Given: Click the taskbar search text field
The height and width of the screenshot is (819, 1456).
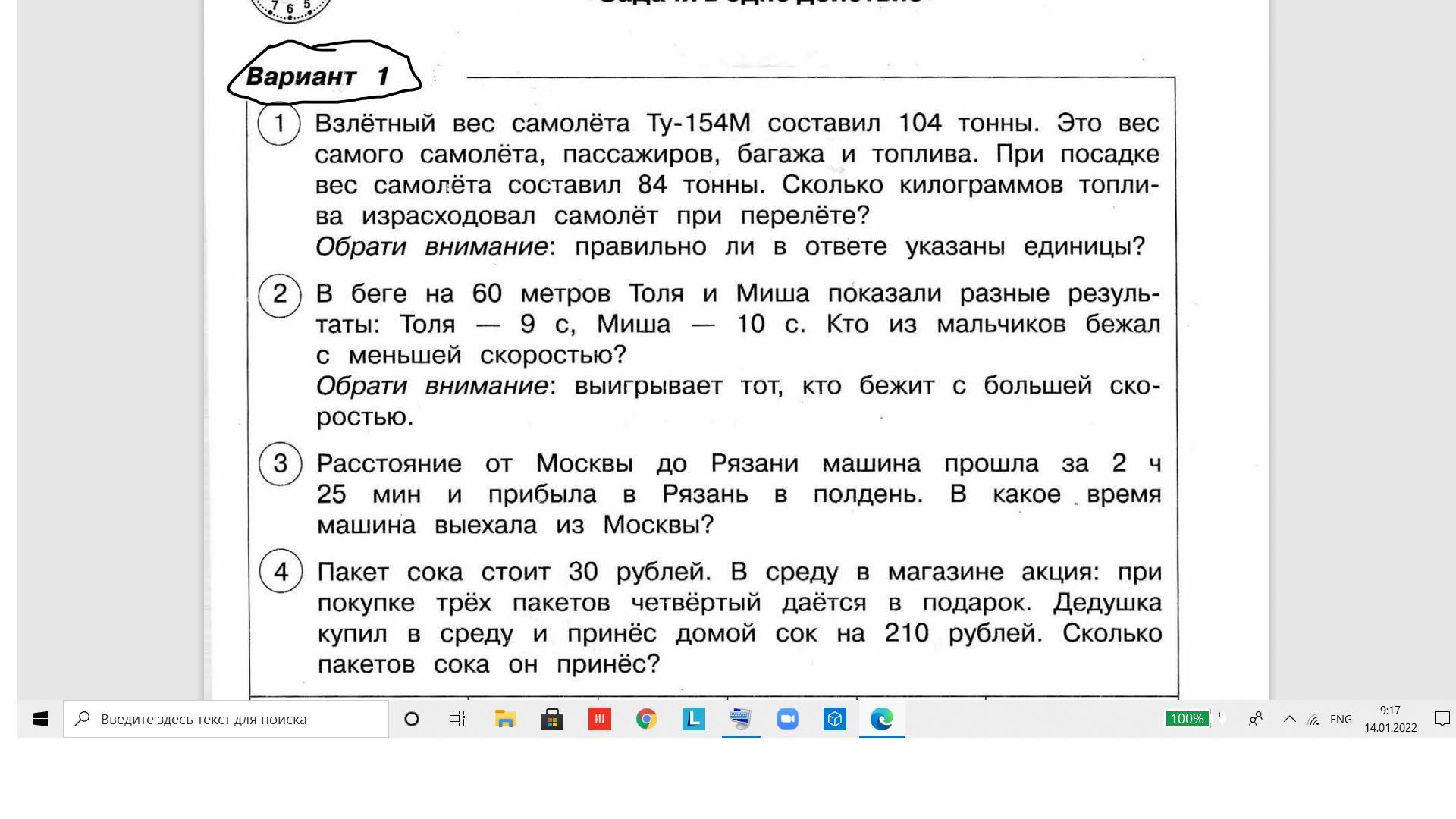Looking at the screenshot, I should coord(227,719).
